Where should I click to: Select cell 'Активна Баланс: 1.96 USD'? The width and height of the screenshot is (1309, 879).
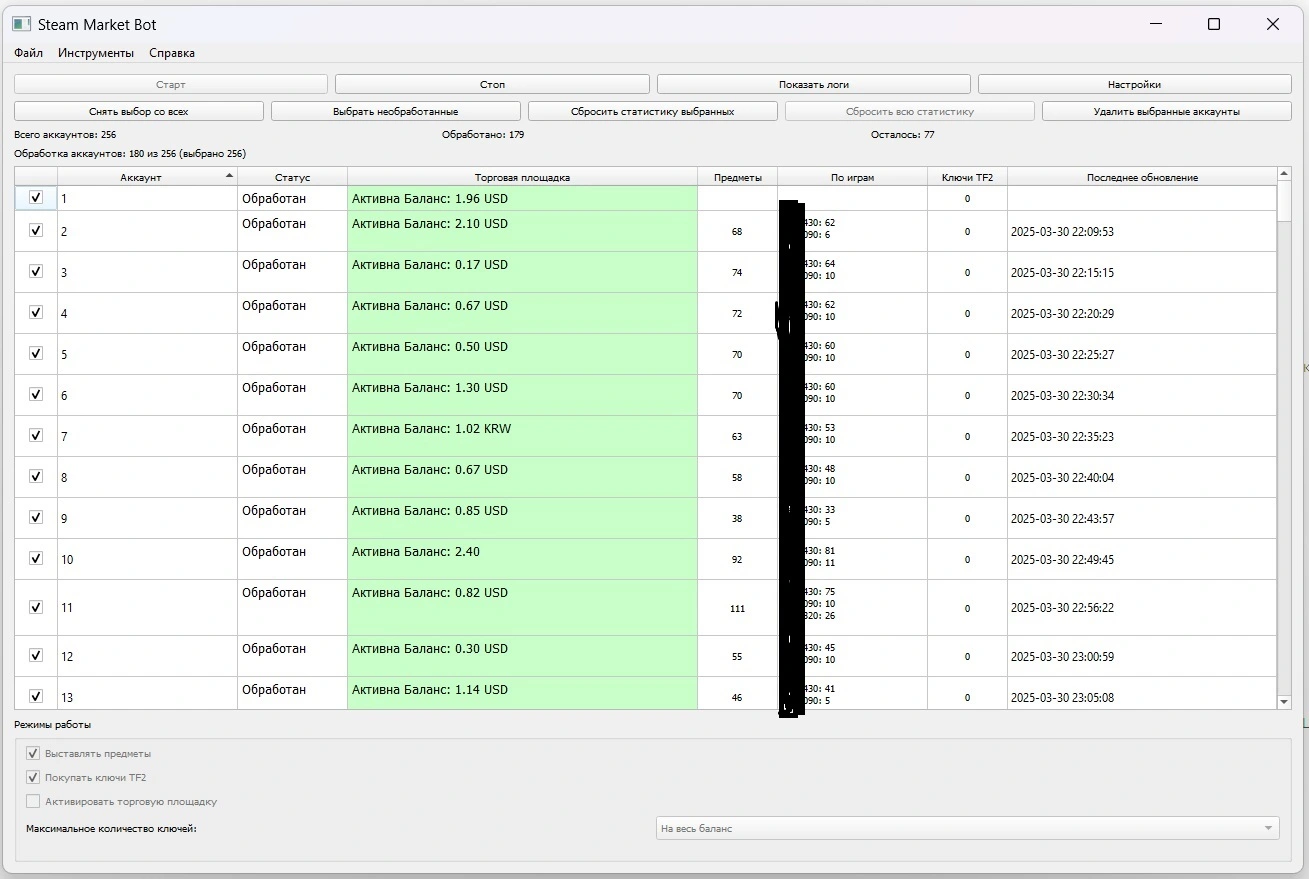(x=522, y=198)
